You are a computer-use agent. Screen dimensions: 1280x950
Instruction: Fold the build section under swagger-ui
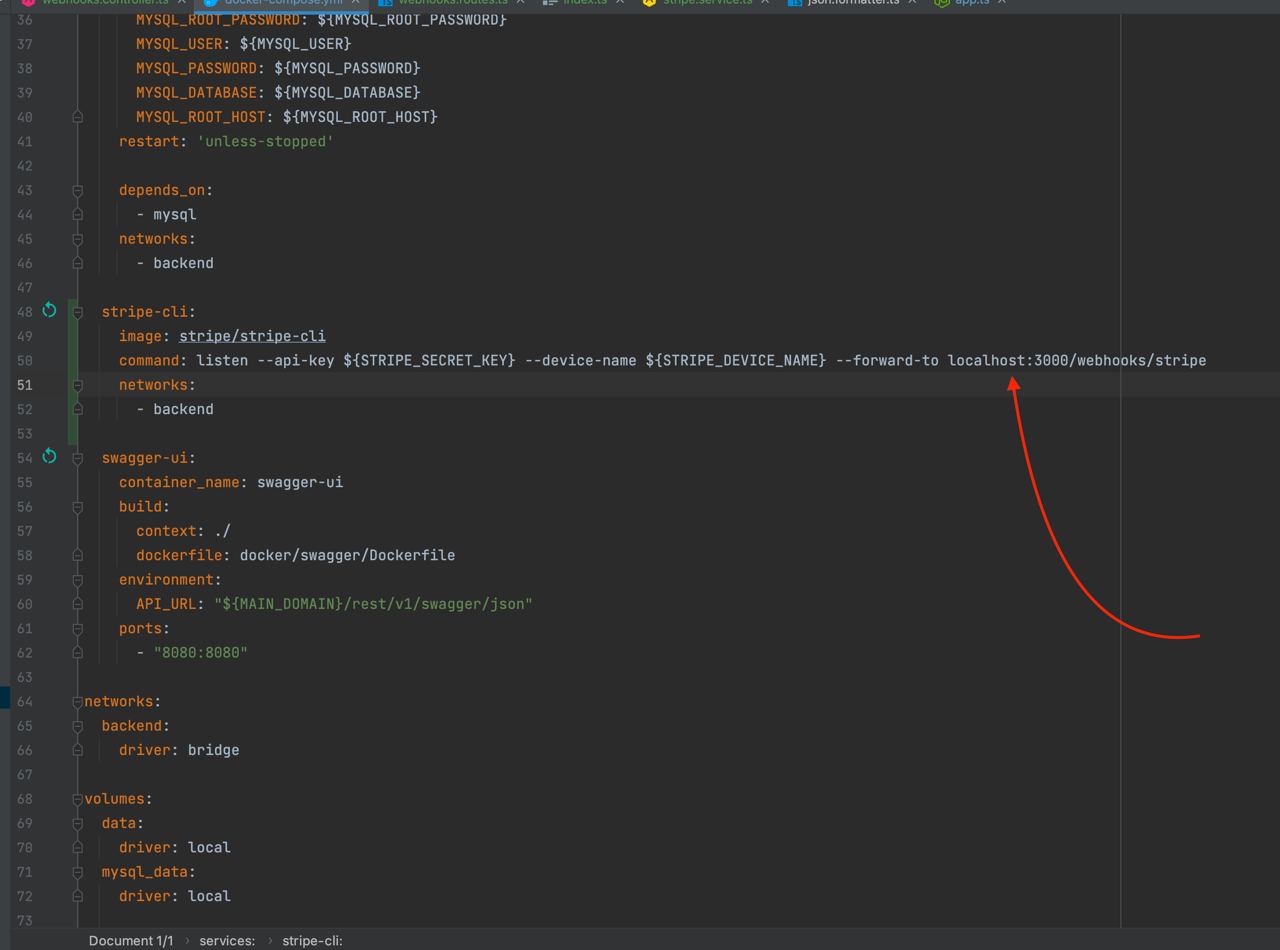(x=77, y=507)
